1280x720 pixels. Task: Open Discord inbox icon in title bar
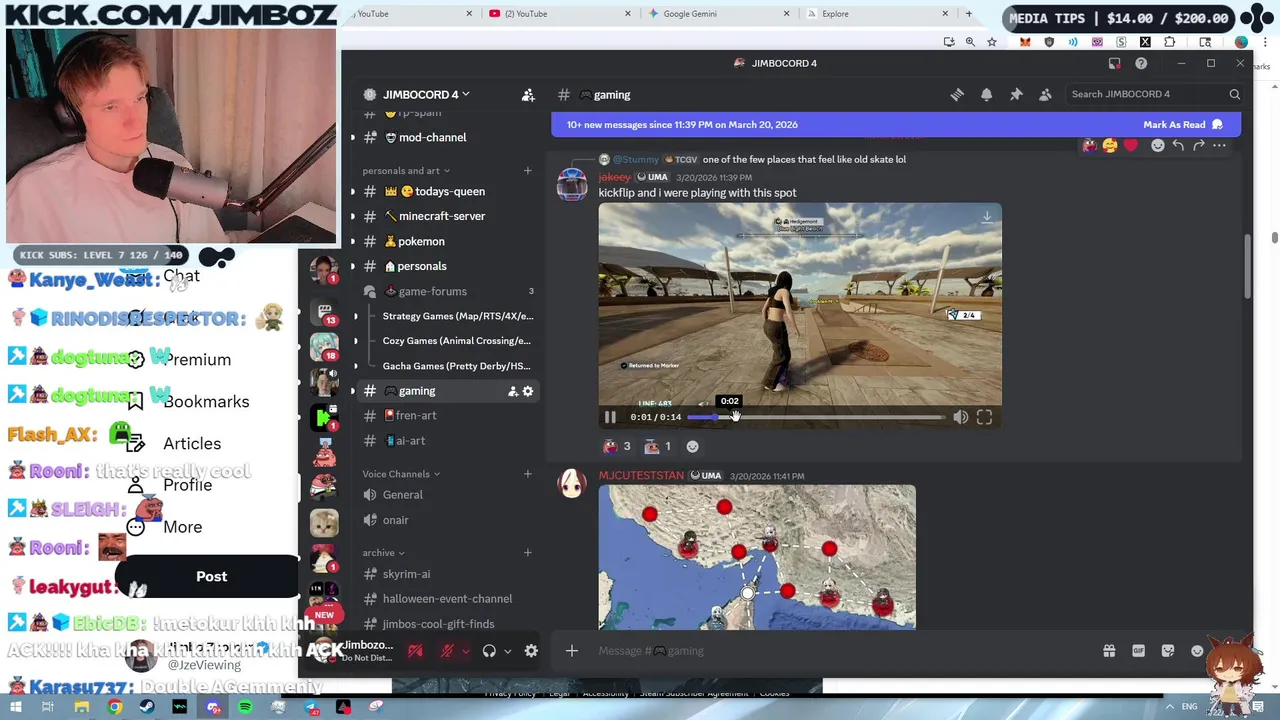pyautogui.click(x=1114, y=63)
